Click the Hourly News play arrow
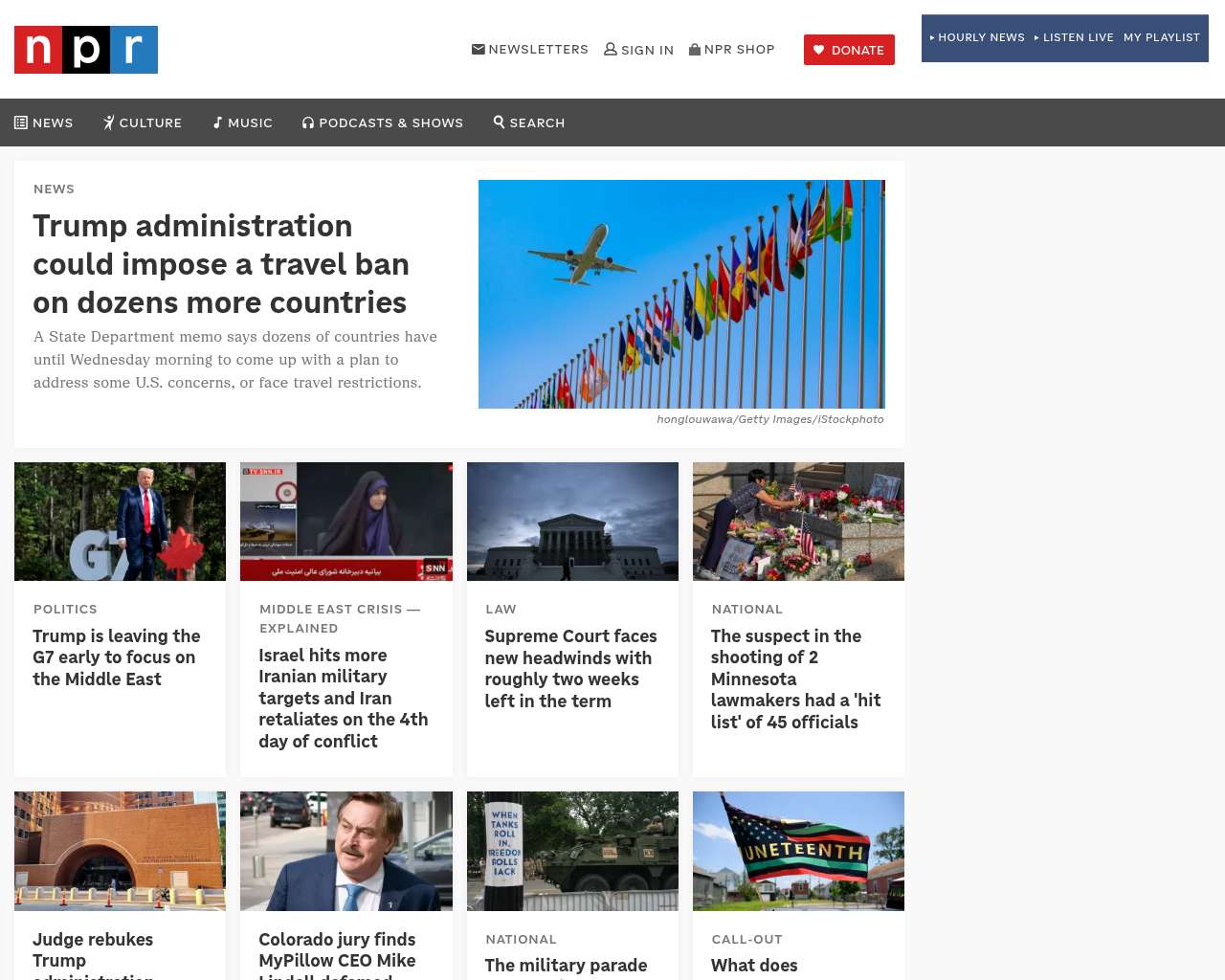1225x980 pixels. (x=932, y=37)
